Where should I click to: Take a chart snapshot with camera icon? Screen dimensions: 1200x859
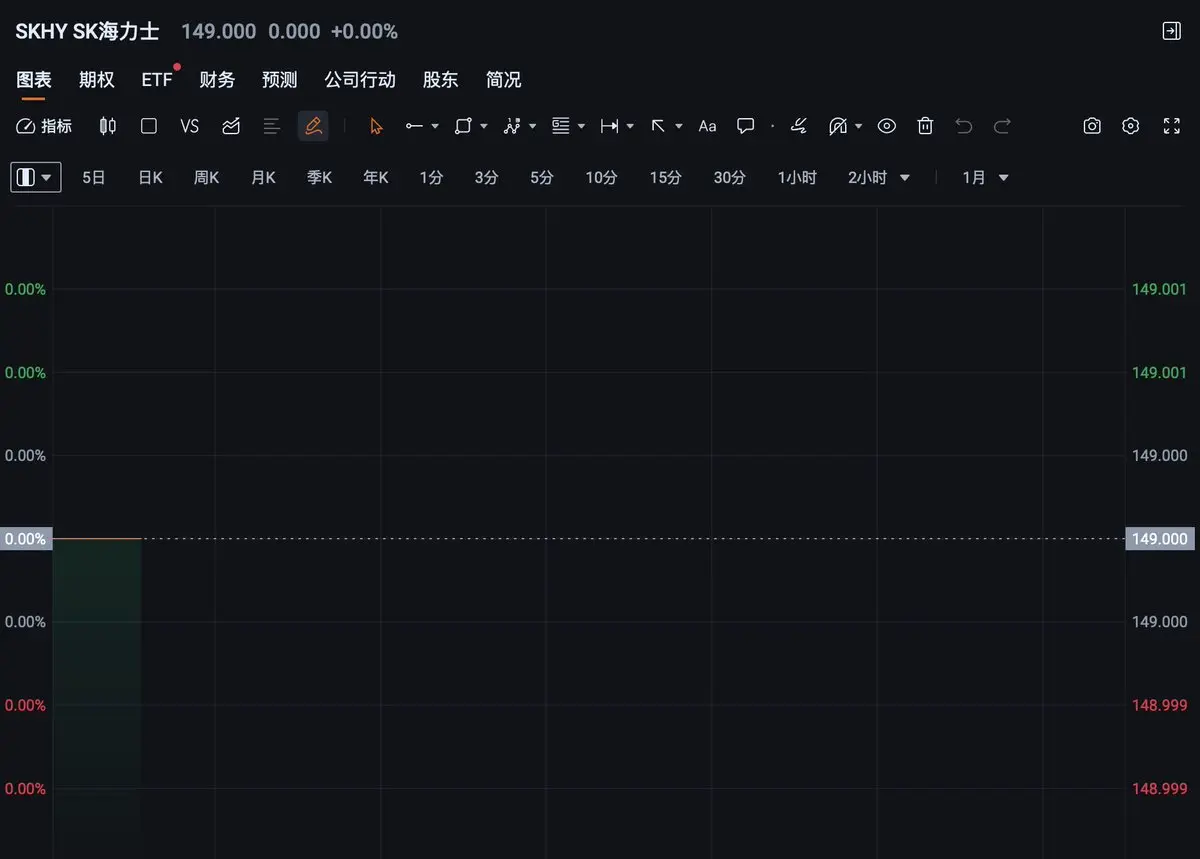1092,126
